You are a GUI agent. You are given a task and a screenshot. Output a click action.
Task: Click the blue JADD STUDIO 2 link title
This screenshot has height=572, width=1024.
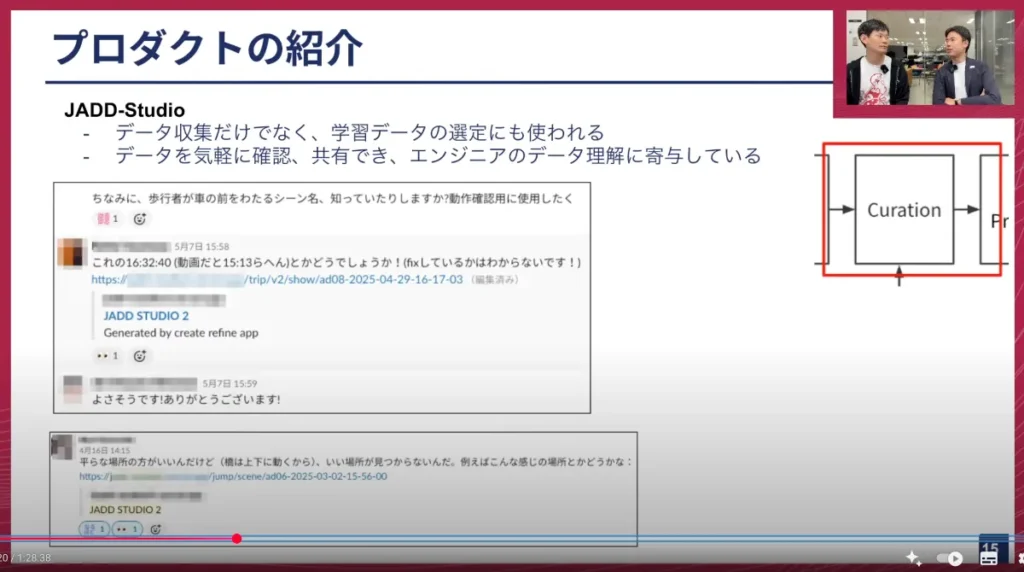tap(146, 316)
